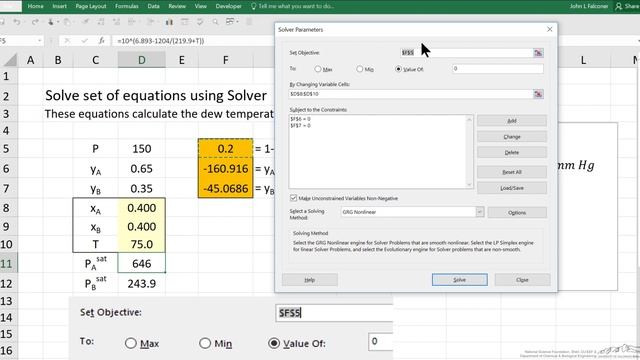Click the Share person icon
The height and width of the screenshot is (360, 640).
pos(619,6)
